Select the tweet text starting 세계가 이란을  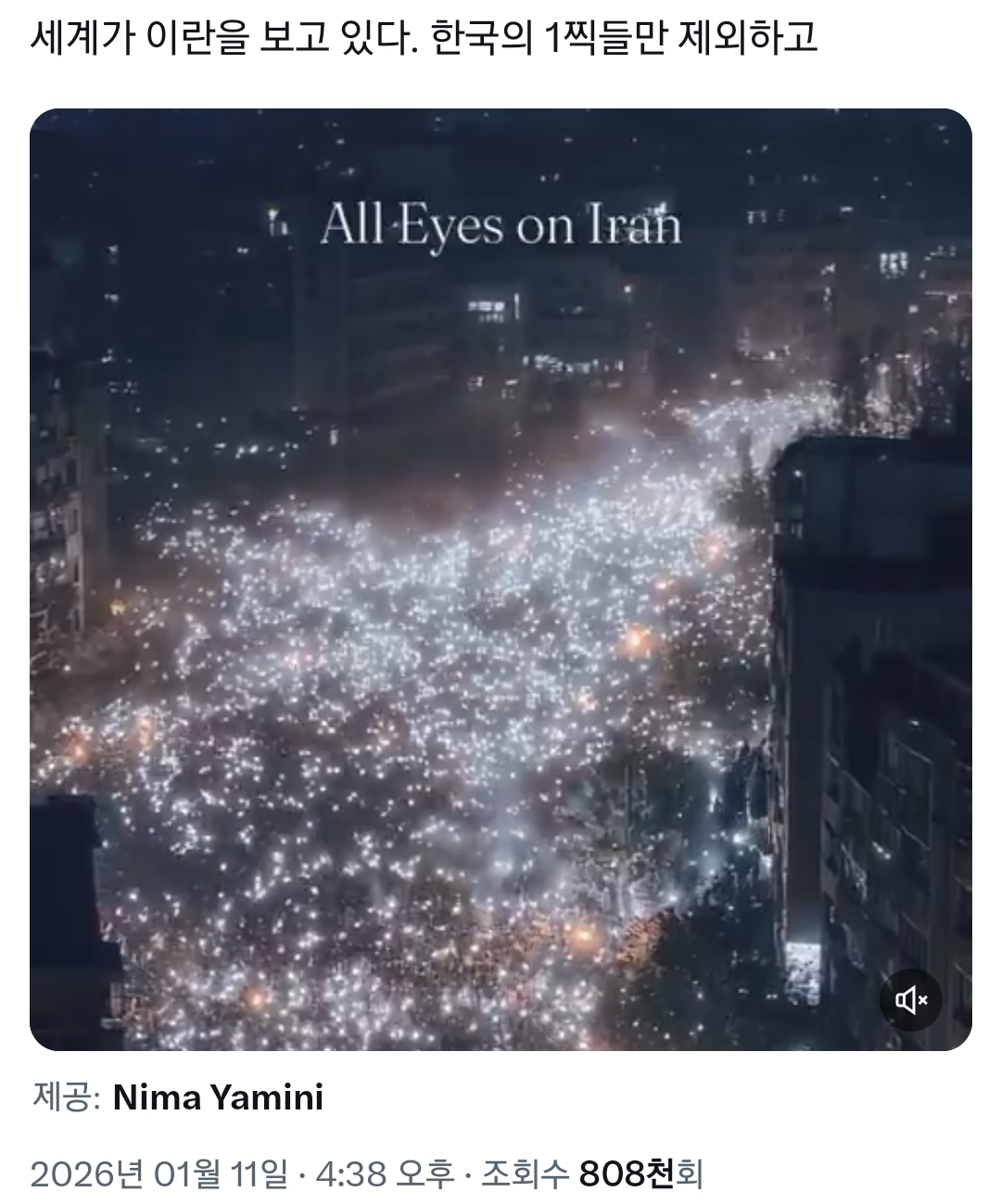424,37
